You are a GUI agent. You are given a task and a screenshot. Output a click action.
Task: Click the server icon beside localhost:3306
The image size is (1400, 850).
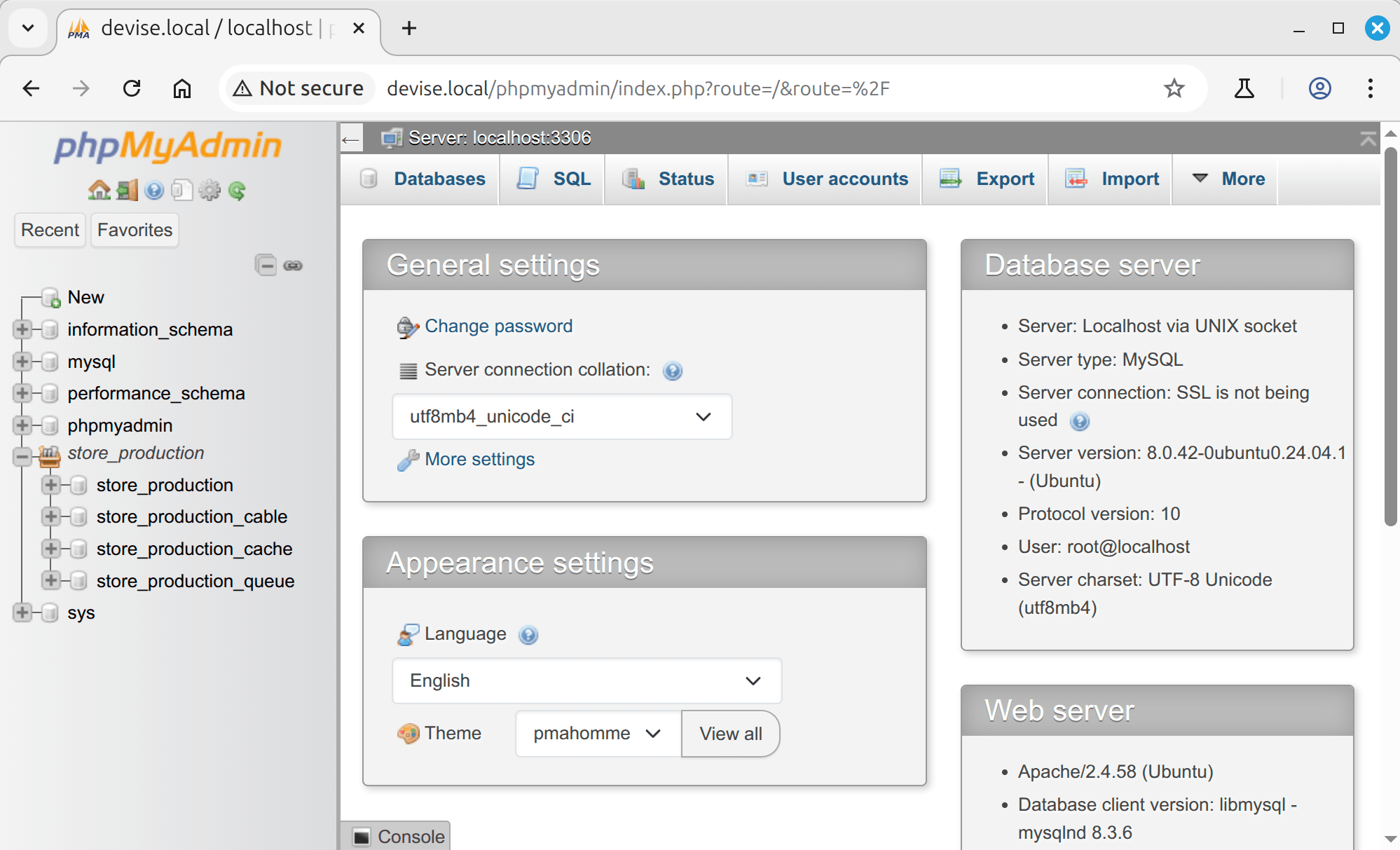(x=392, y=138)
